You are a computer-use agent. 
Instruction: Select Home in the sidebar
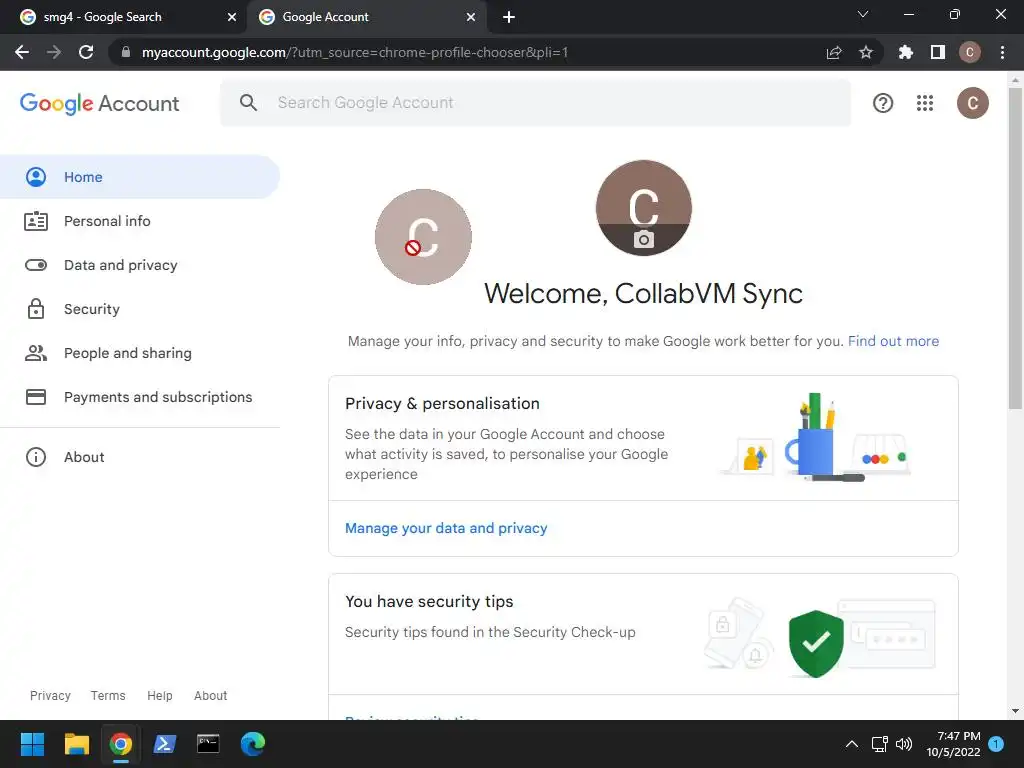(140, 177)
